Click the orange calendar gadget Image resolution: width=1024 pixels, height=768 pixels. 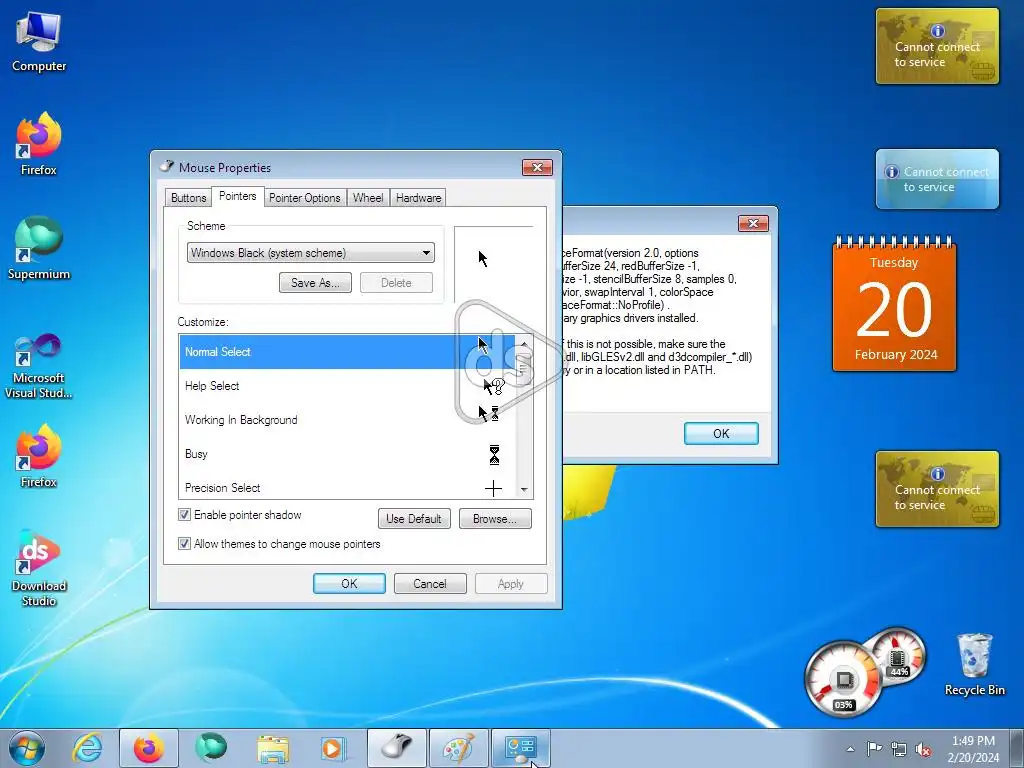(895, 304)
